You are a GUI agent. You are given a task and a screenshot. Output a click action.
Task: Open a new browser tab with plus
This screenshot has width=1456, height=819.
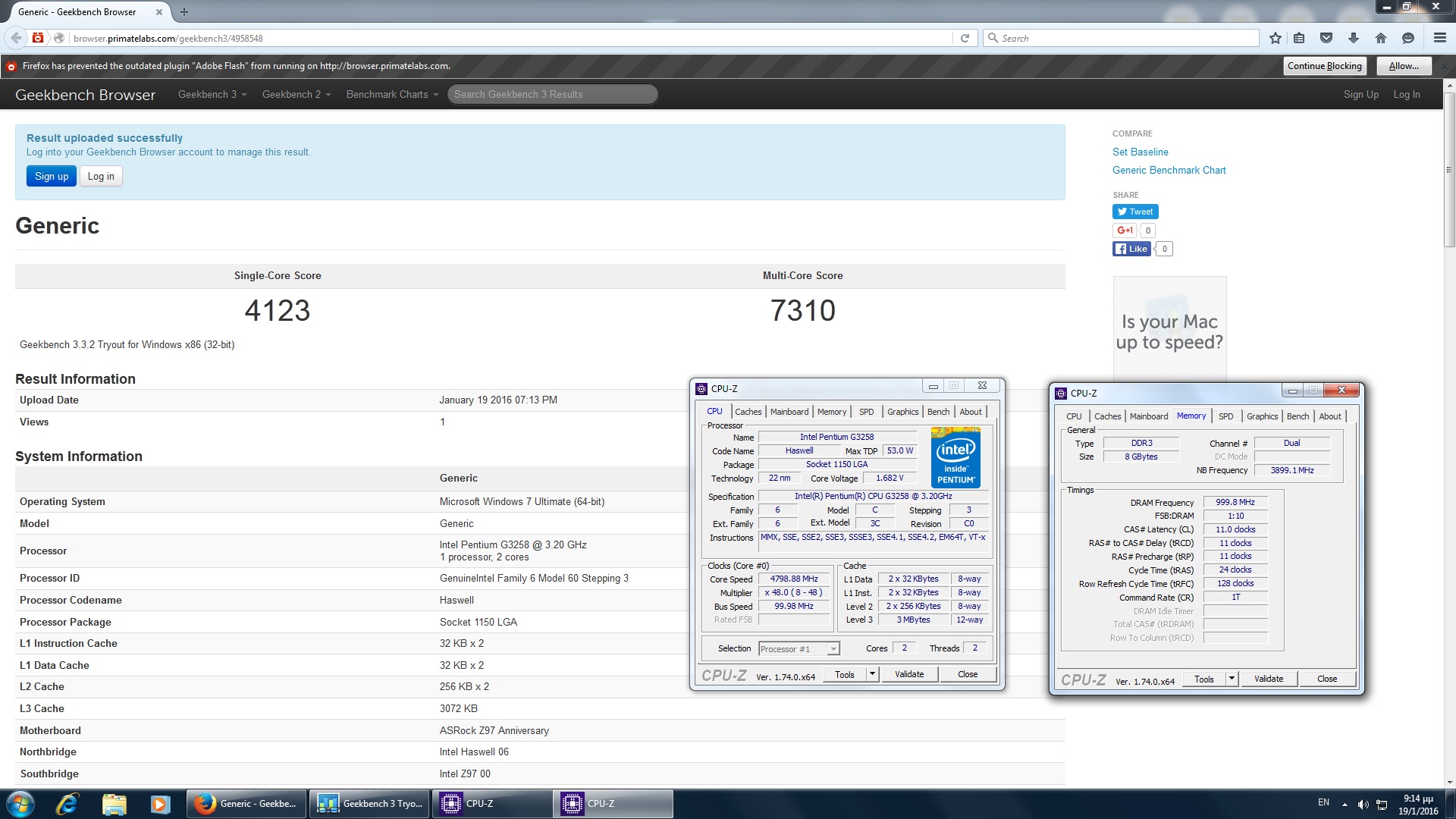click(184, 12)
